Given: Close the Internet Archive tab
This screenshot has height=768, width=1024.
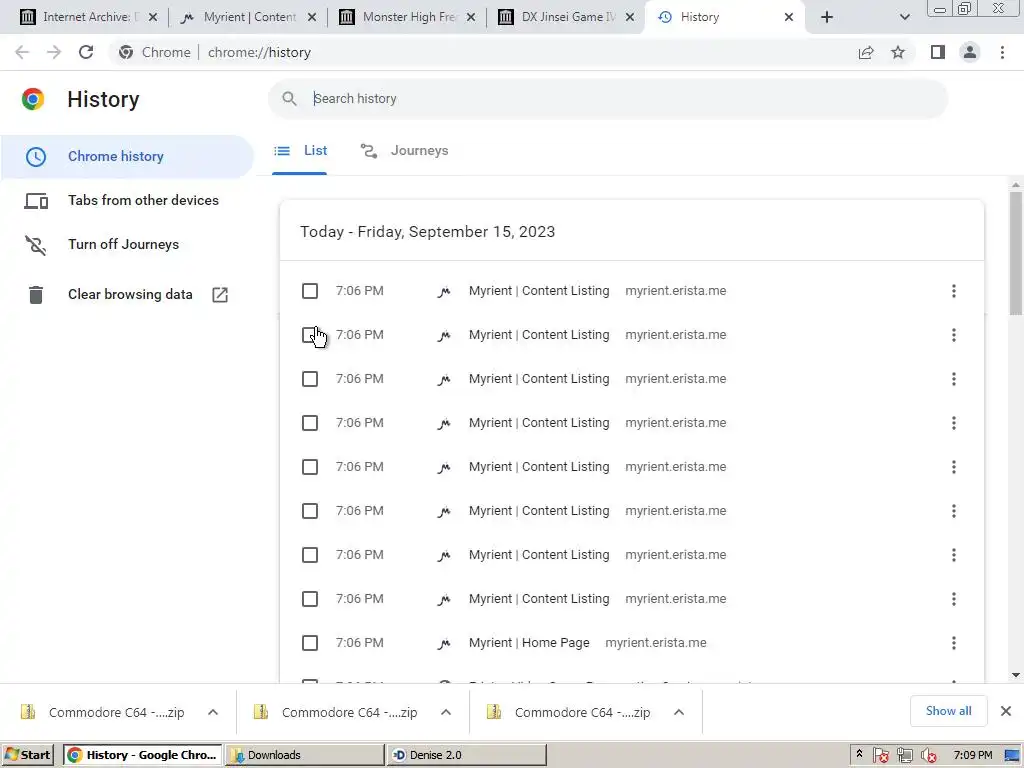Looking at the screenshot, I should click(x=153, y=17).
